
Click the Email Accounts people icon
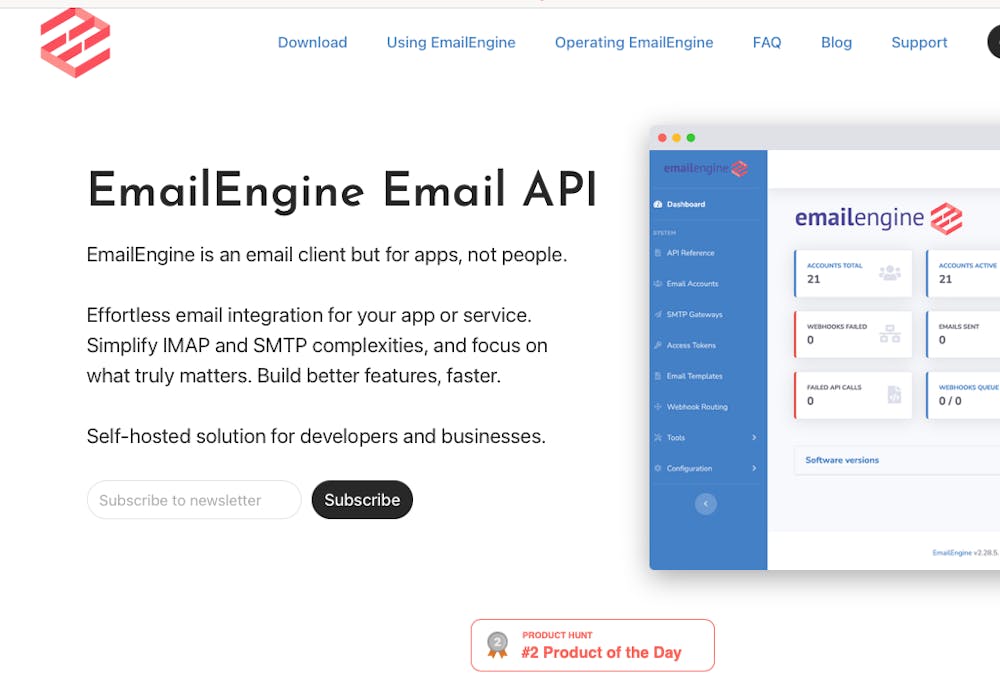pyautogui.click(x=658, y=283)
